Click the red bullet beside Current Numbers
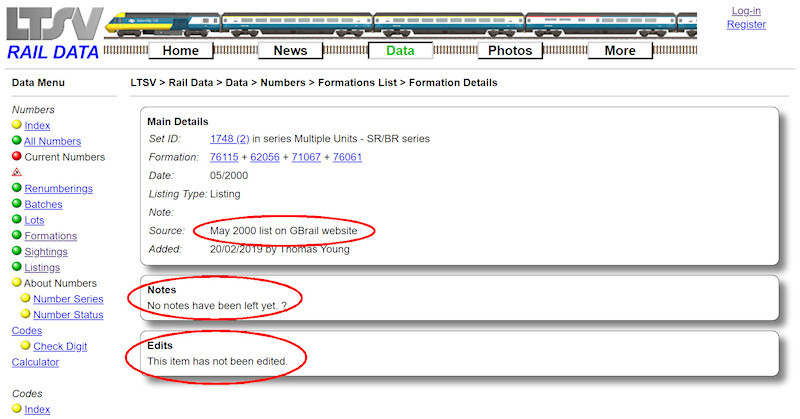 (x=17, y=156)
